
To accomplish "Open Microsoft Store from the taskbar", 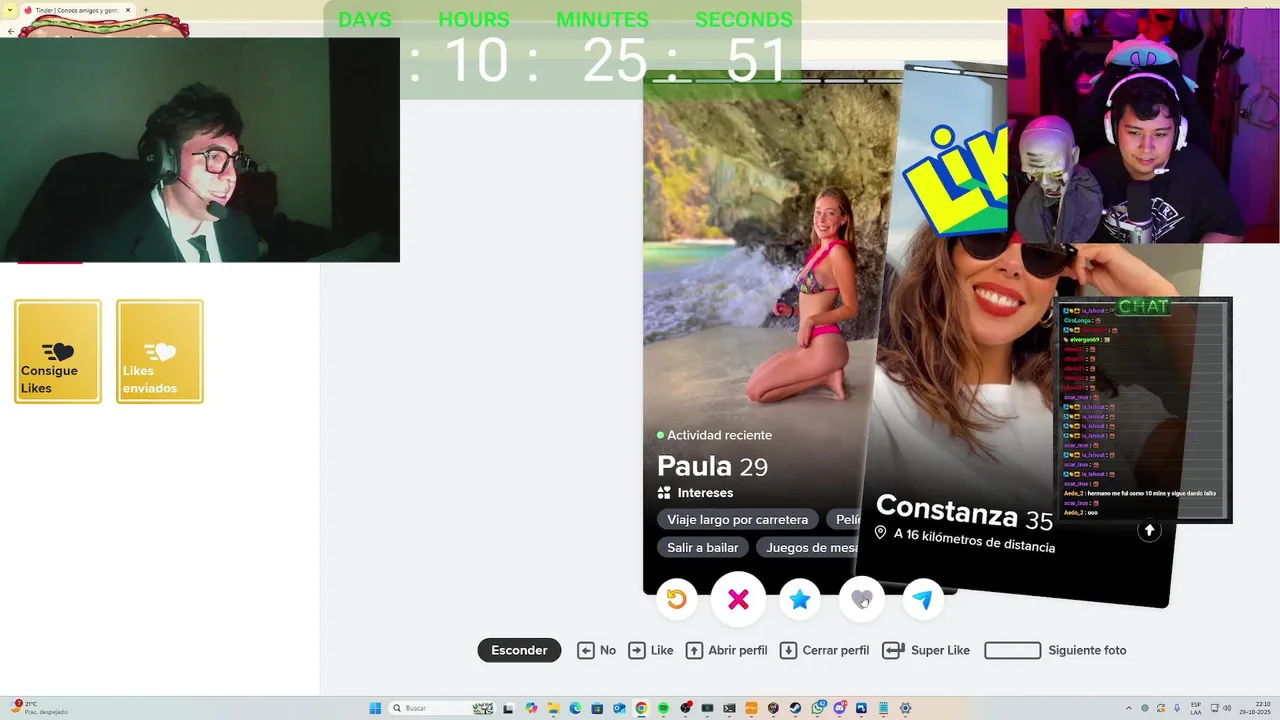I will pyautogui.click(x=597, y=708).
